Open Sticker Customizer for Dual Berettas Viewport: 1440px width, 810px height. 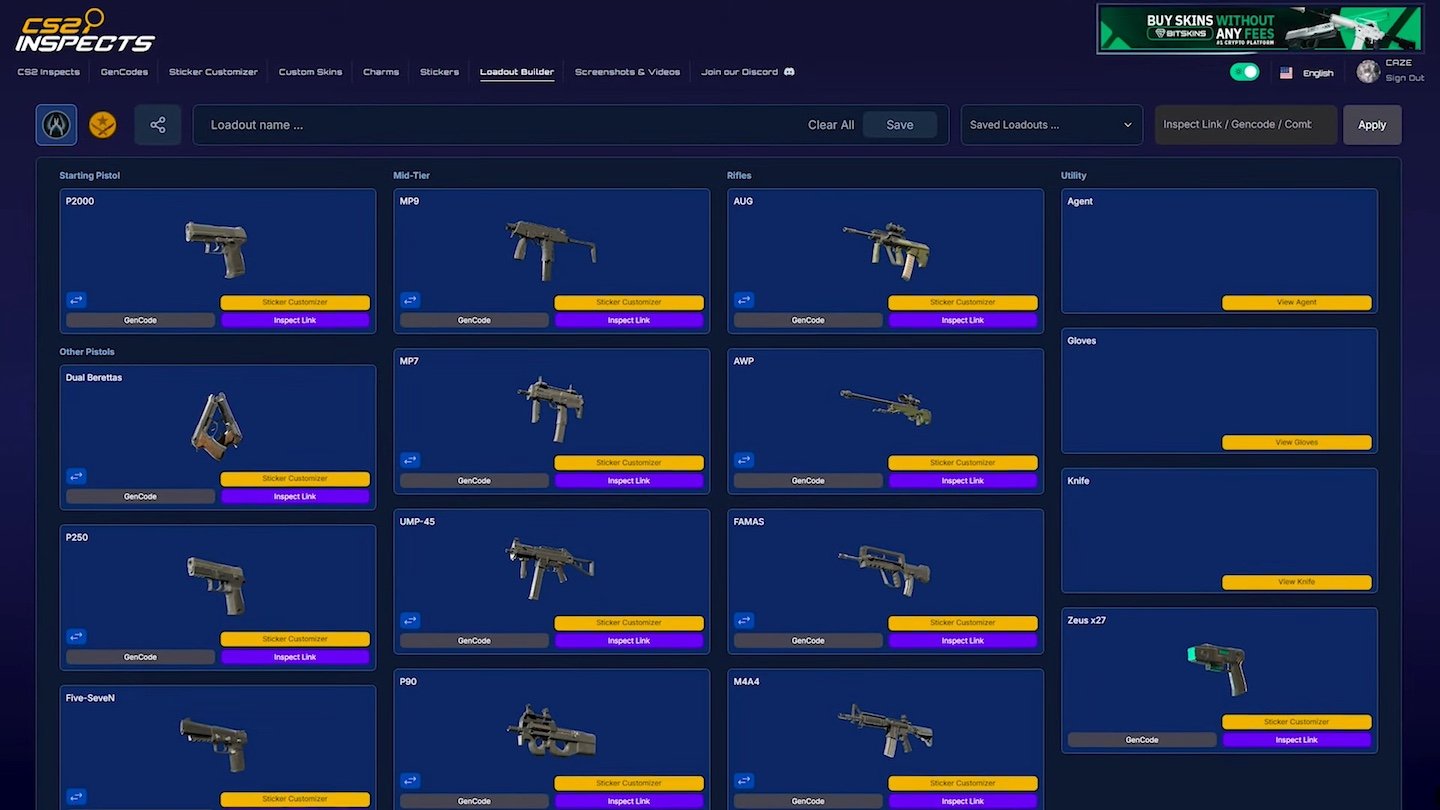pyautogui.click(x=295, y=479)
